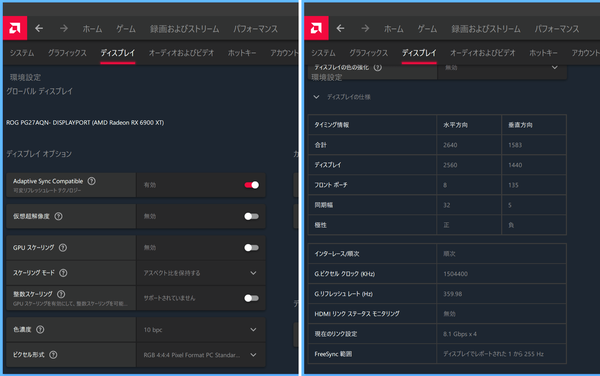The image size is (600, 376).
Task: Open パフォーマンス in the right window
Action: coord(557,29)
